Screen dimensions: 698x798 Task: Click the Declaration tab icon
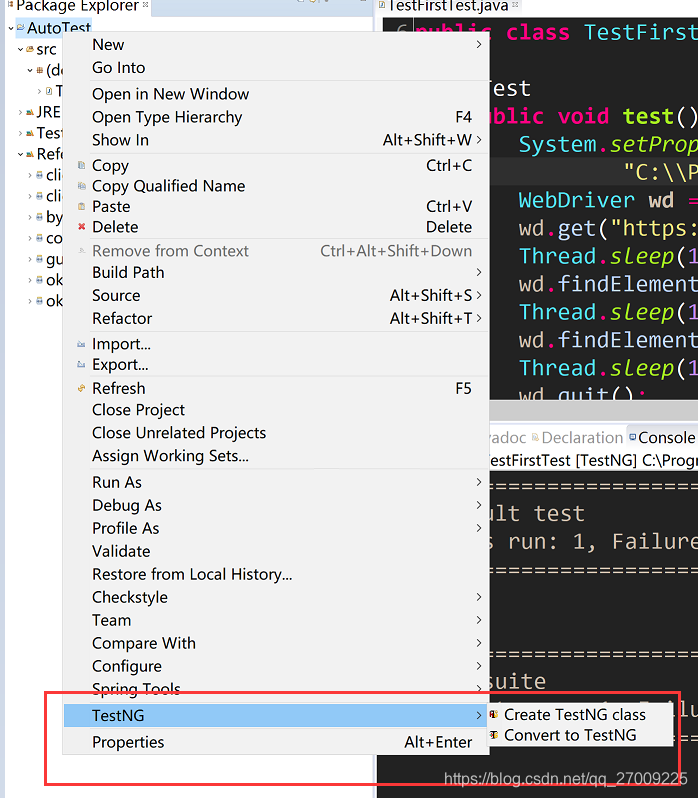click(535, 437)
